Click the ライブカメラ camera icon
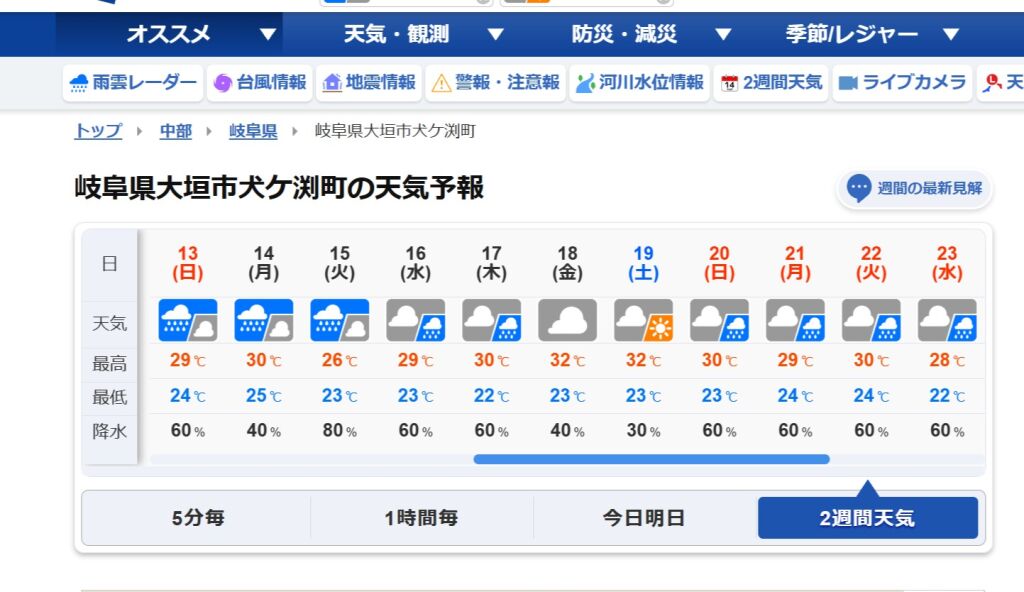This screenshot has height=592, width=1024. tap(848, 83)
